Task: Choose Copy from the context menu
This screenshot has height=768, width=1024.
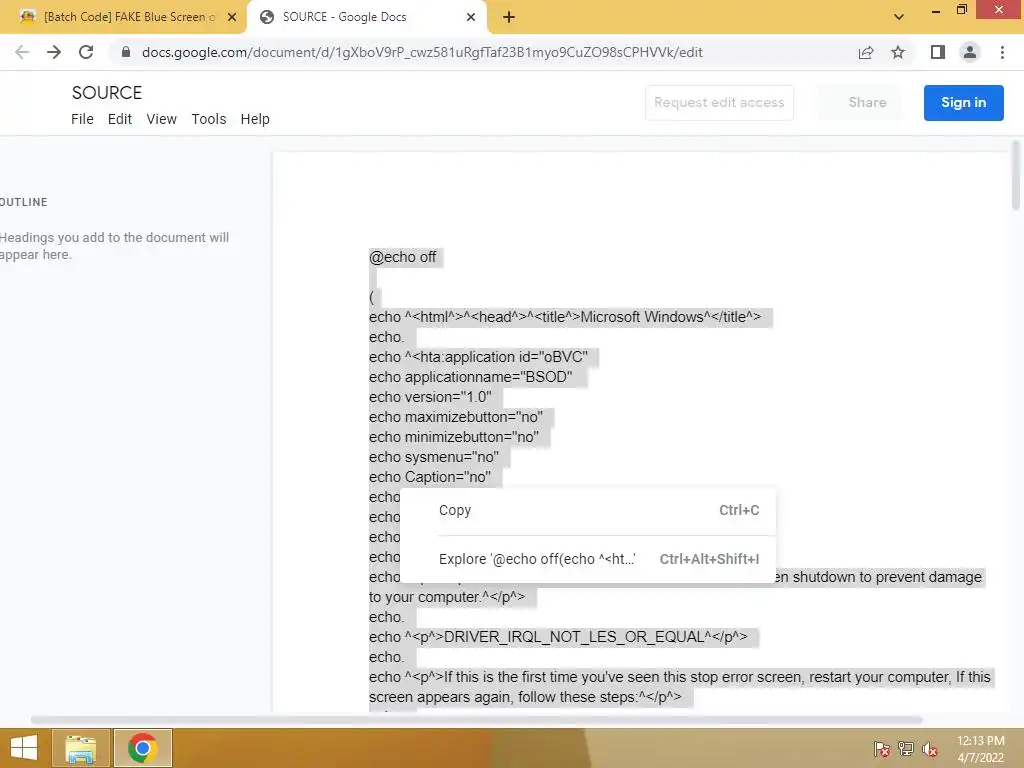Action: coord(588,510)
